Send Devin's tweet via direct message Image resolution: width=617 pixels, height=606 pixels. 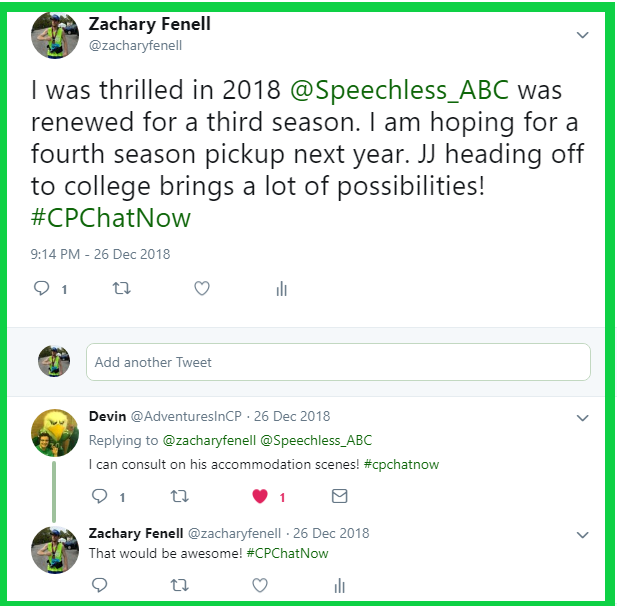pos(339,496)
